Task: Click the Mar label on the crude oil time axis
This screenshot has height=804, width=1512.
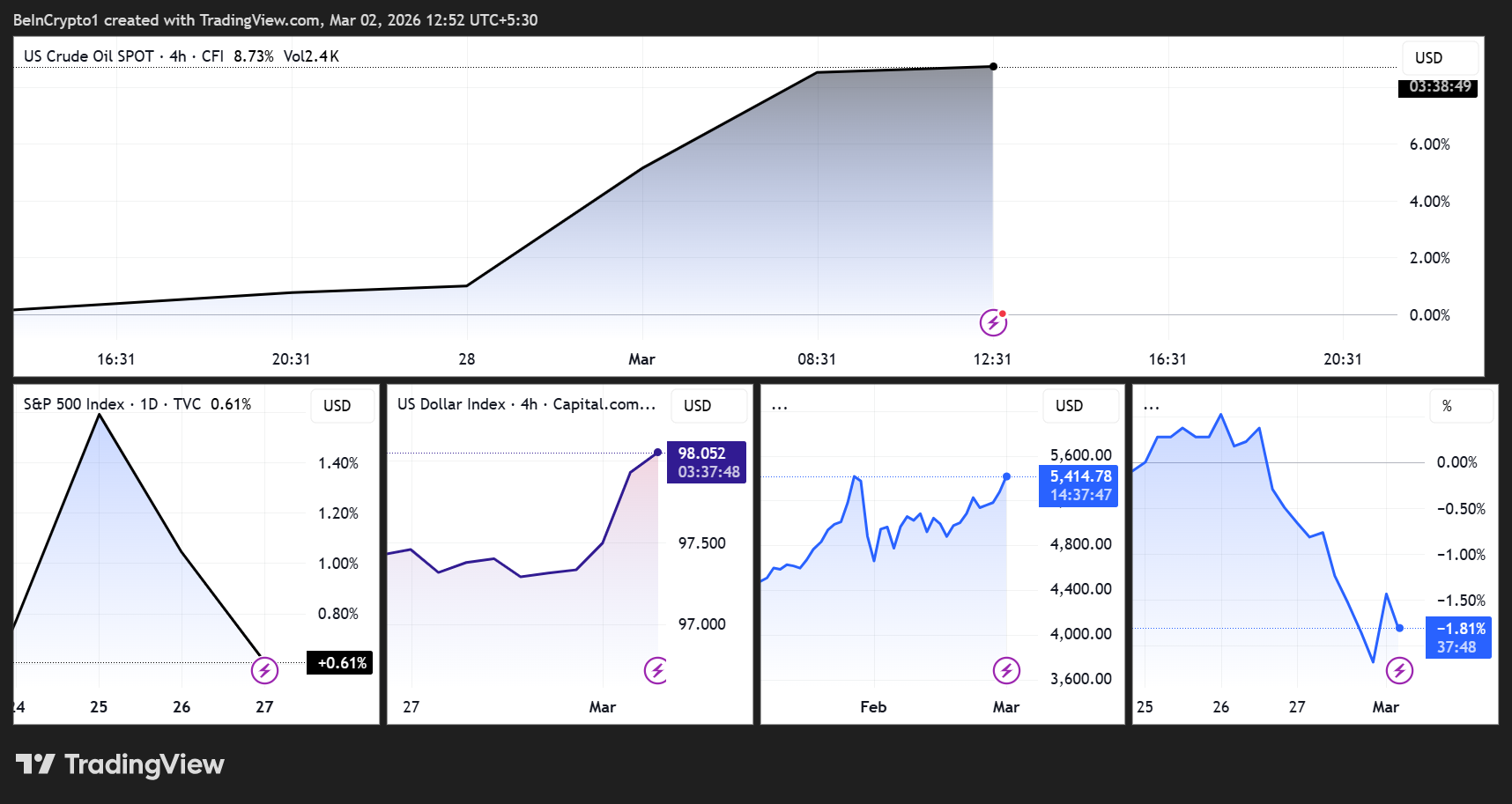Action: click(641, 358)
